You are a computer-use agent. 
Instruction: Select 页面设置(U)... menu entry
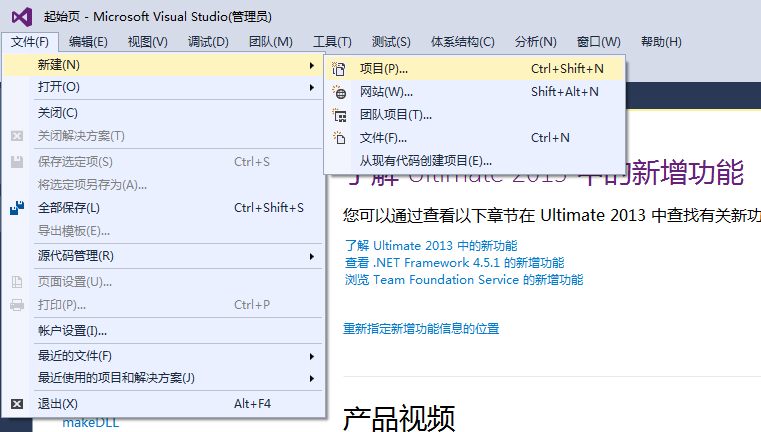tap(163, 282)
